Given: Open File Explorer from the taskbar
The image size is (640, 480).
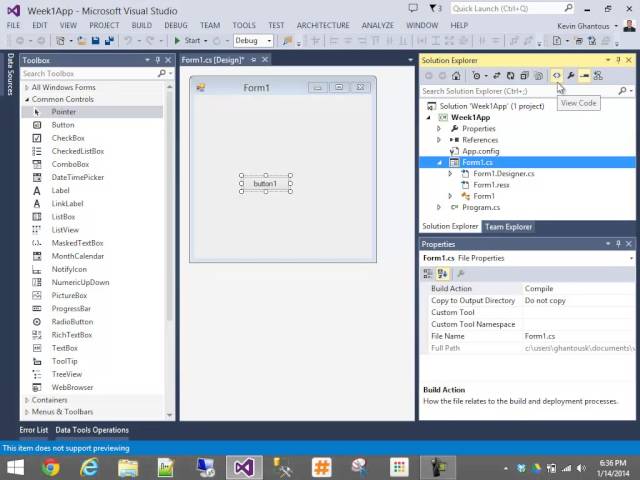Looking at the screenshot, I should pyautogui.click(x=128, y=467).
